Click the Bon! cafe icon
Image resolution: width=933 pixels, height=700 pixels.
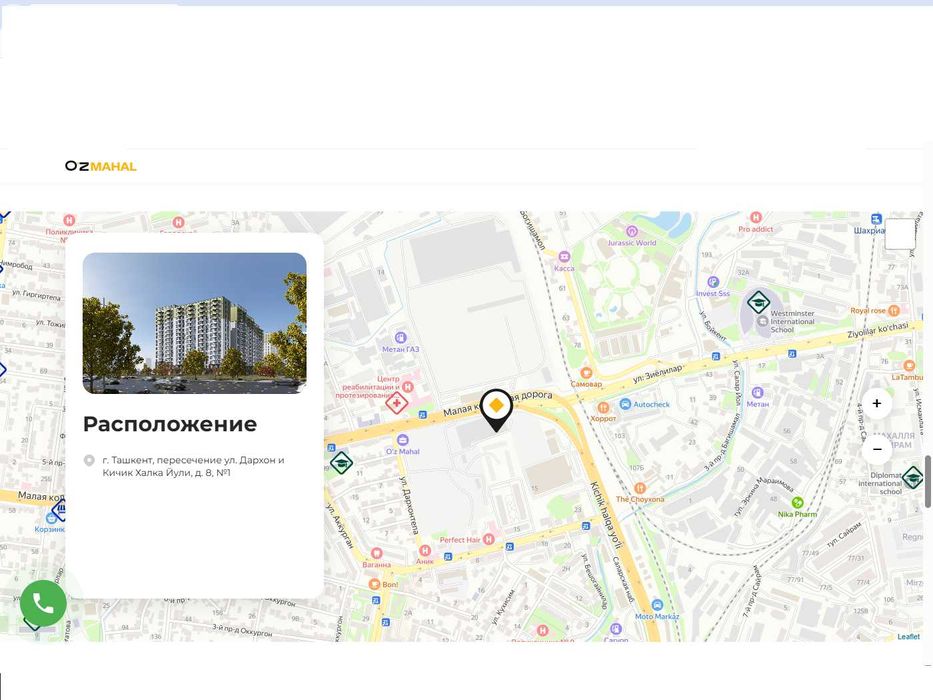(374, 584)
